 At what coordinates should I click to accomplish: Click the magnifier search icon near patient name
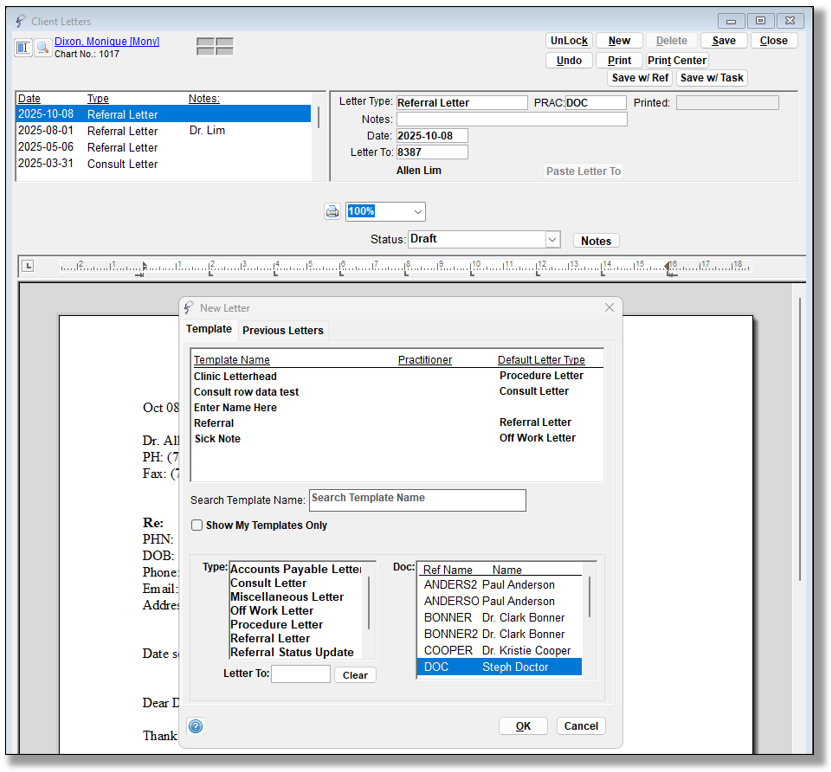(43, 47)
